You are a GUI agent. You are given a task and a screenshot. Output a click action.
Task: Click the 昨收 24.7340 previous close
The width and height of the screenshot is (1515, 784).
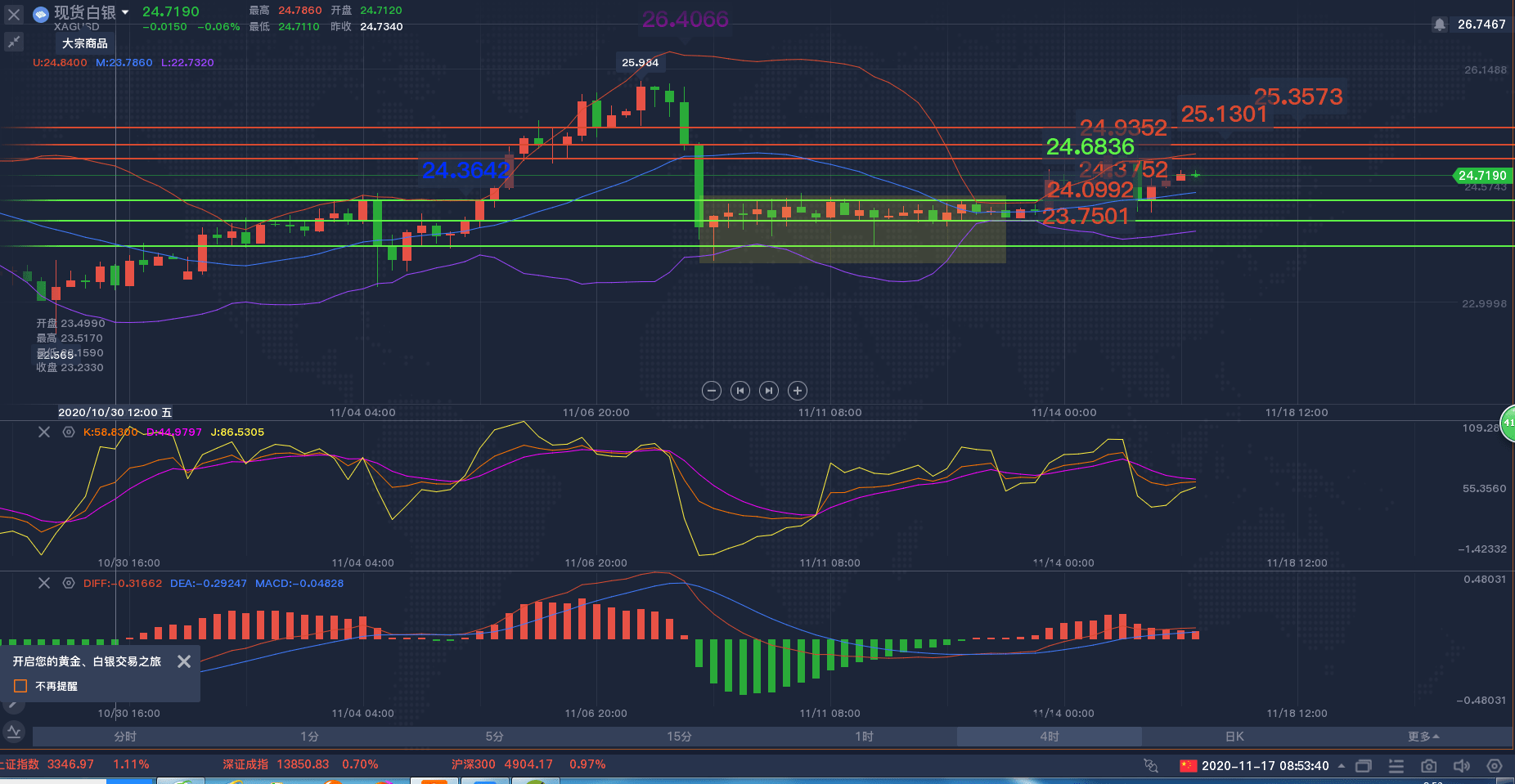click(x=366, y=27)
